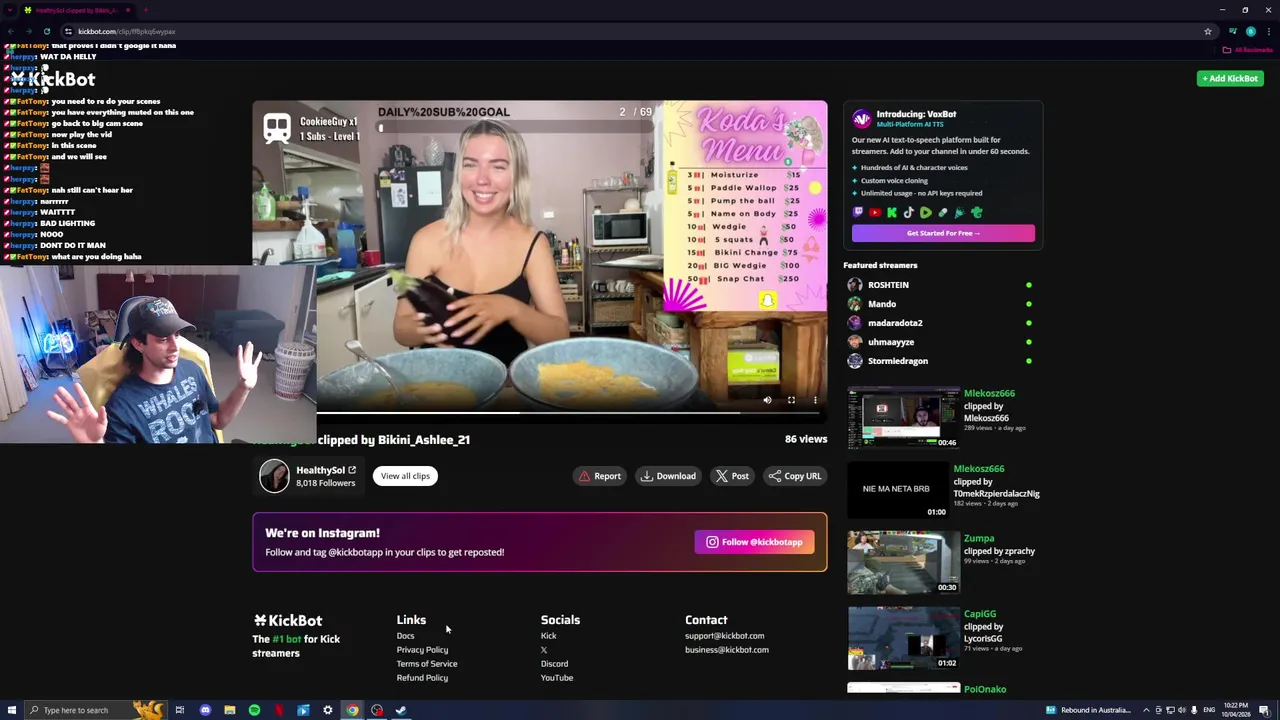The height and width of the screenshot is (720, 1280).
Task: Open File Explorer from the taskbar
Action: [x=229, y=710]
